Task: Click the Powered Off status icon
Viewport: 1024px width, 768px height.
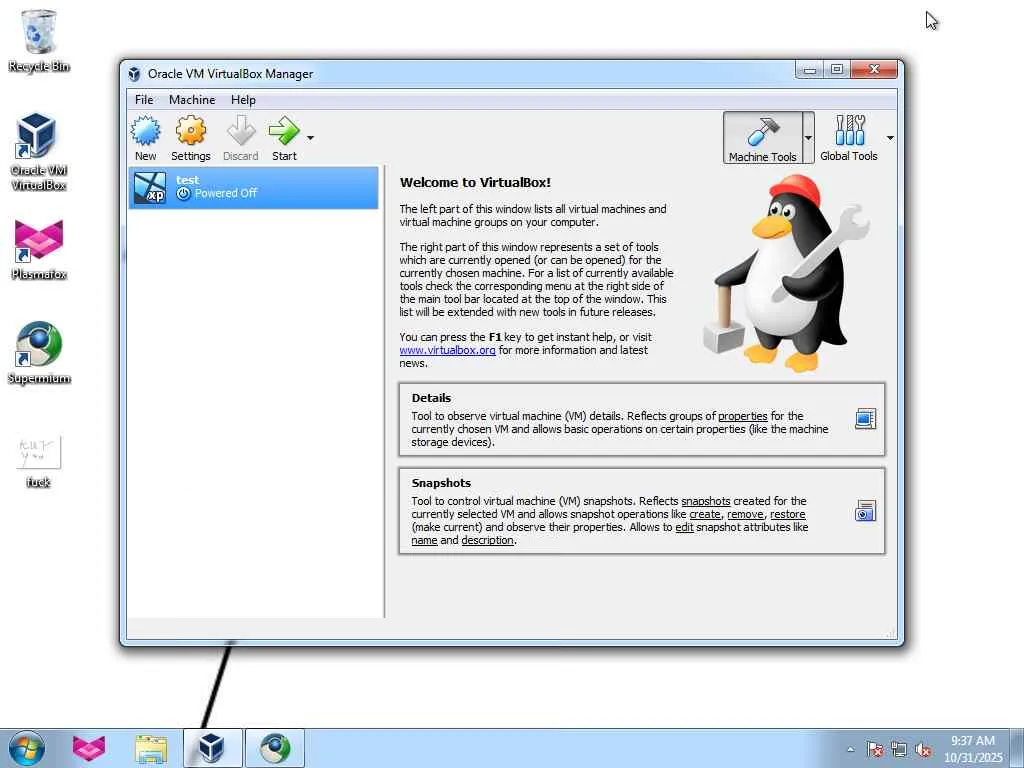Action: (184, 193)
